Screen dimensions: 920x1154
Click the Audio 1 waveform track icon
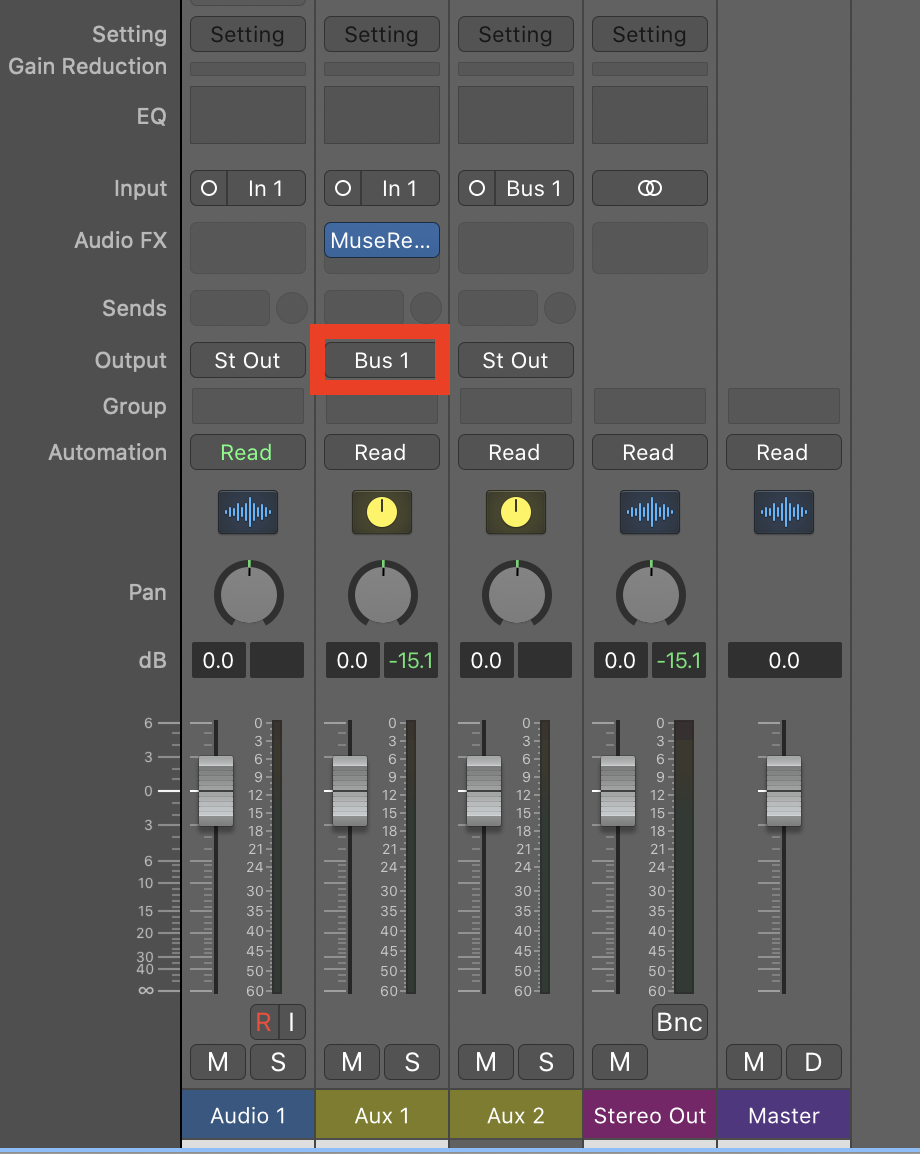(248, 512)
